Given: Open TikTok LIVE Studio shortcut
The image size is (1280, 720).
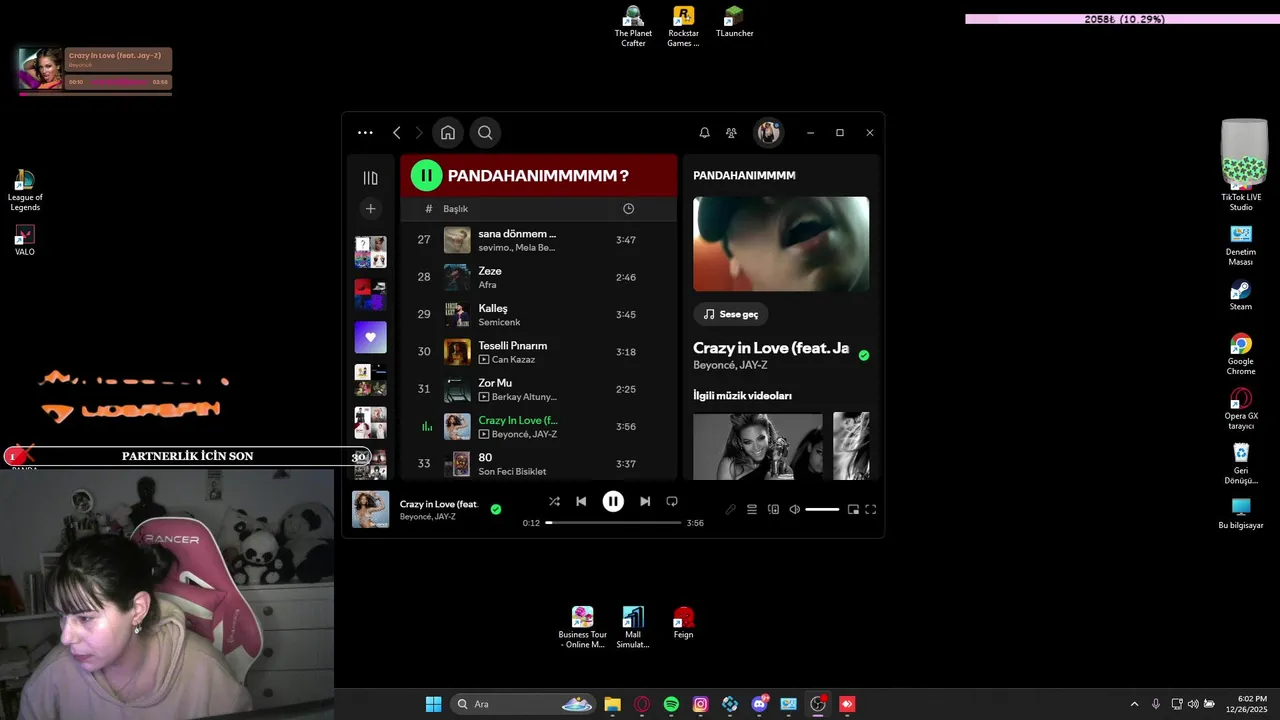Looking at the screenshot, I should (1241, 165).
